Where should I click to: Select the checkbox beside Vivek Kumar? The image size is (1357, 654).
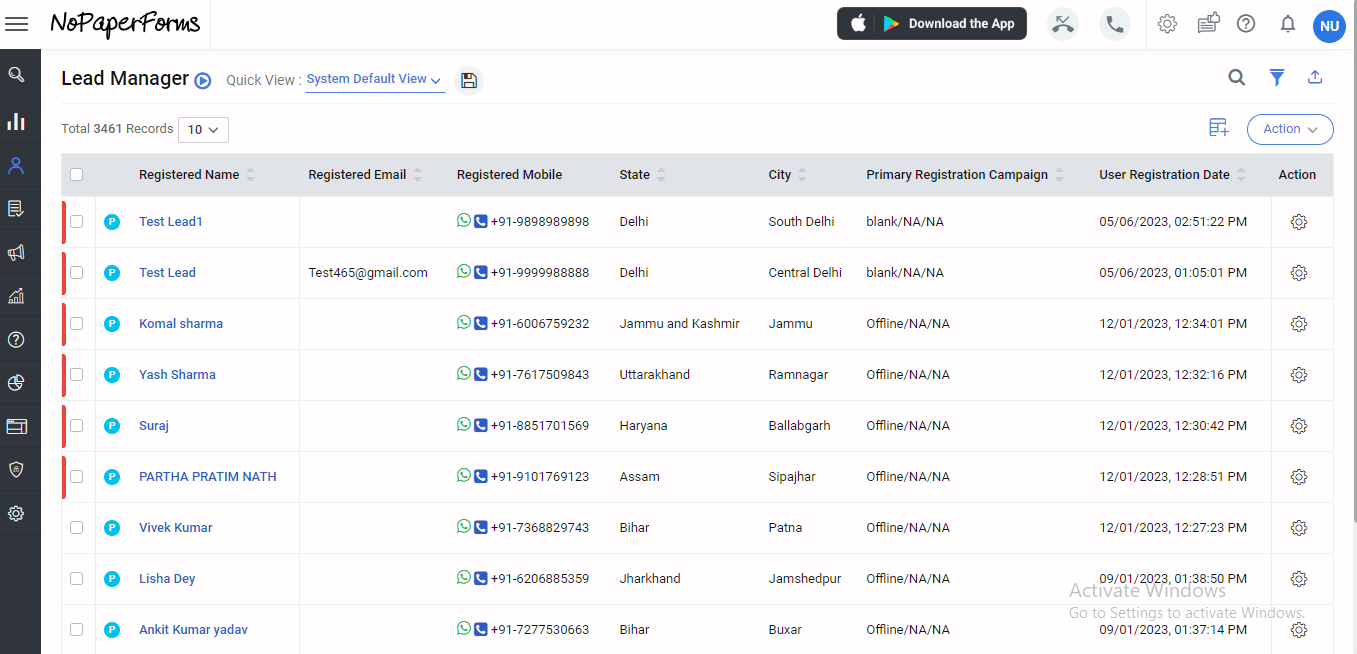pyautogui.click(x=77, y=528)
